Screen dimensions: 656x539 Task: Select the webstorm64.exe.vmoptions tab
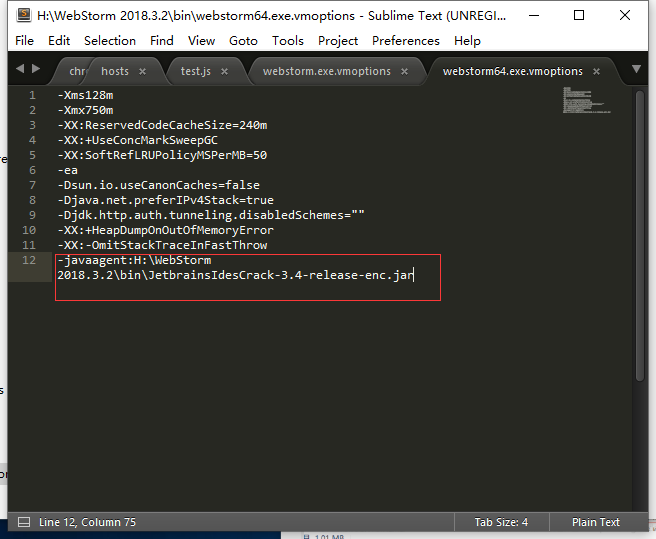(512, 71)
